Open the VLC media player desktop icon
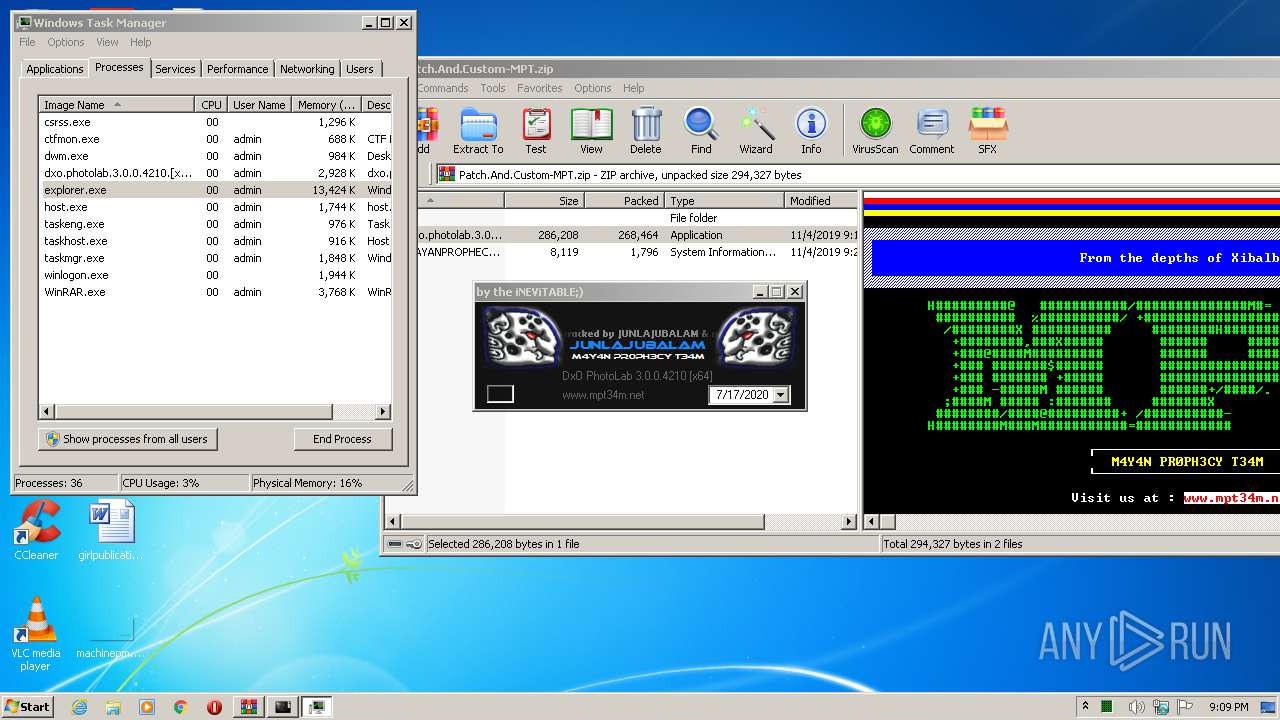Image resolution: width=1280 pixels, height=720 pixels. coord(36,635)
